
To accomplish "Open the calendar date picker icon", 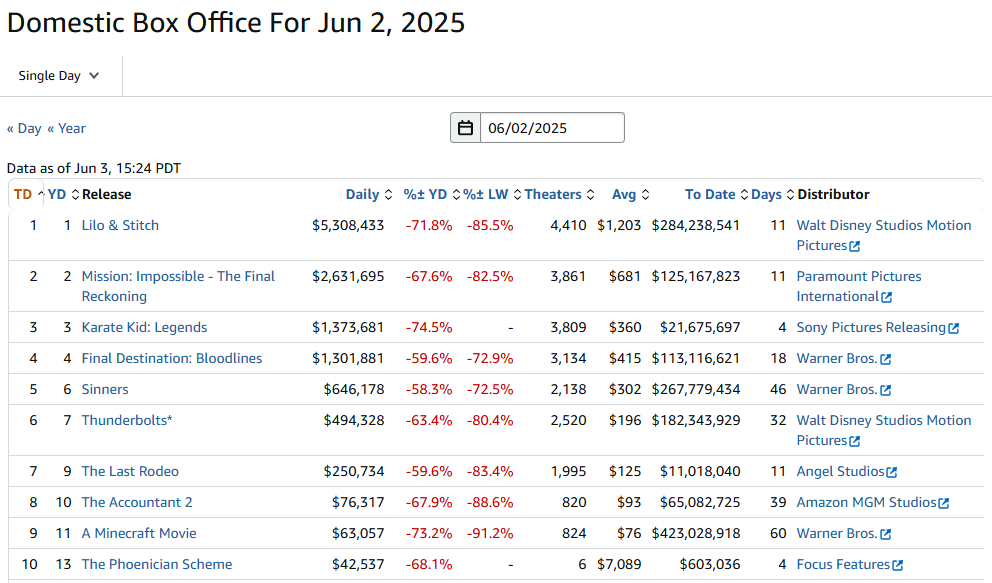I will tap(466, 128).
